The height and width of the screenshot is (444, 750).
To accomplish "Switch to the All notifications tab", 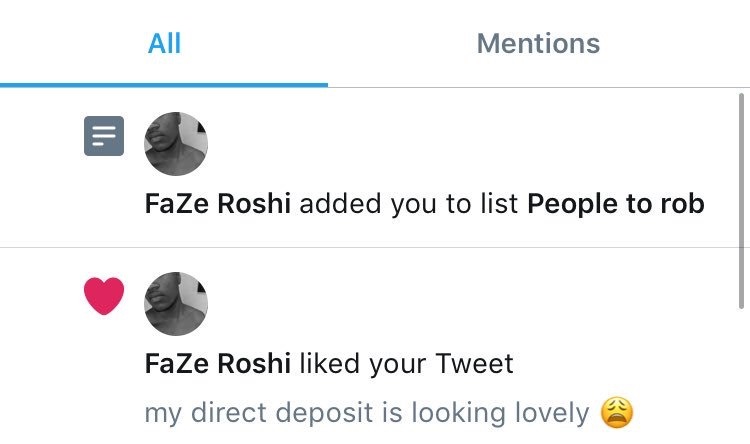I will coord(164,44).
